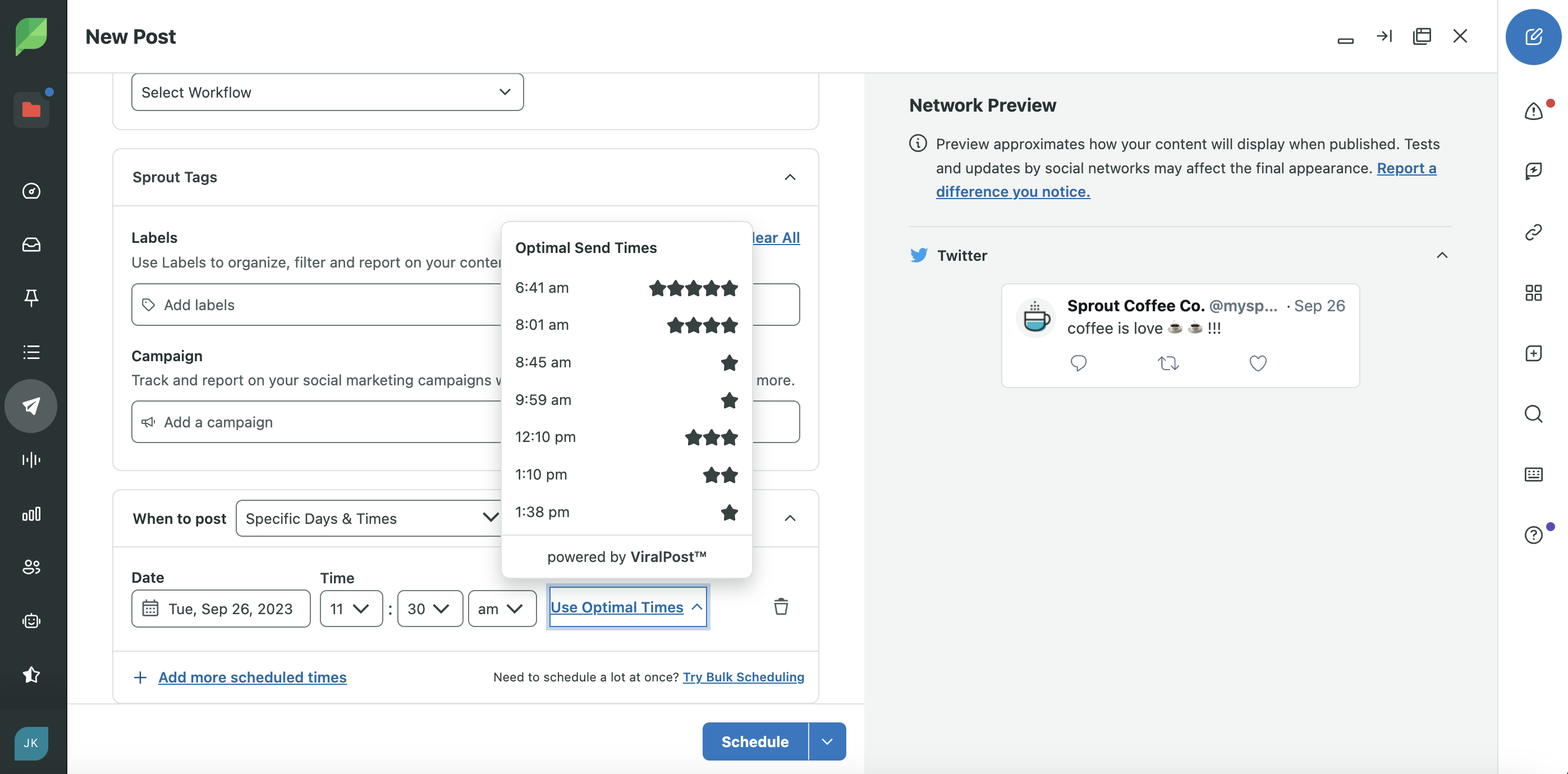Click the notifications/bell icon in sidebar

click(x=31, y=299)
